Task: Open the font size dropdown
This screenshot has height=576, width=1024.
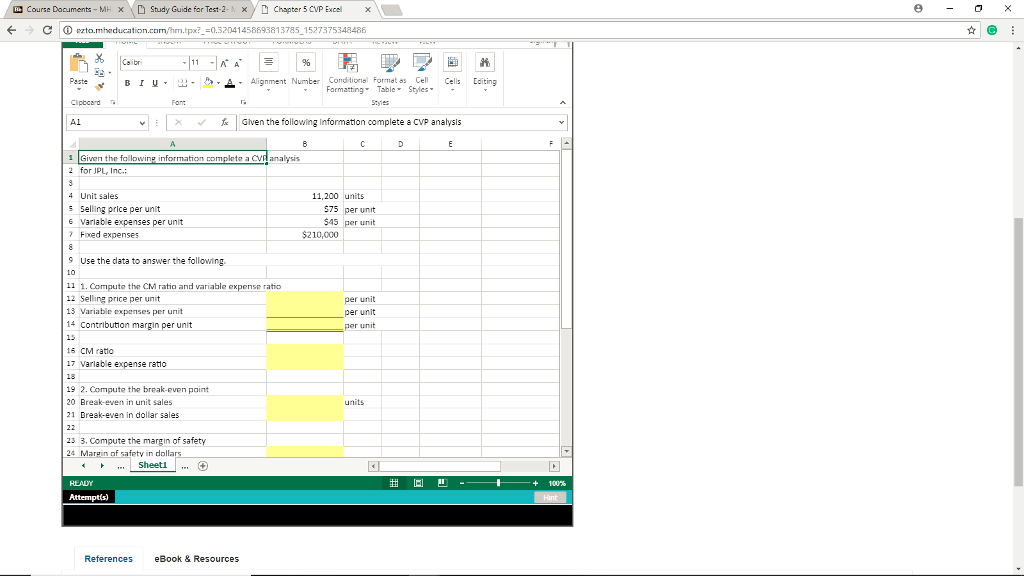Action: click(211, 63)
